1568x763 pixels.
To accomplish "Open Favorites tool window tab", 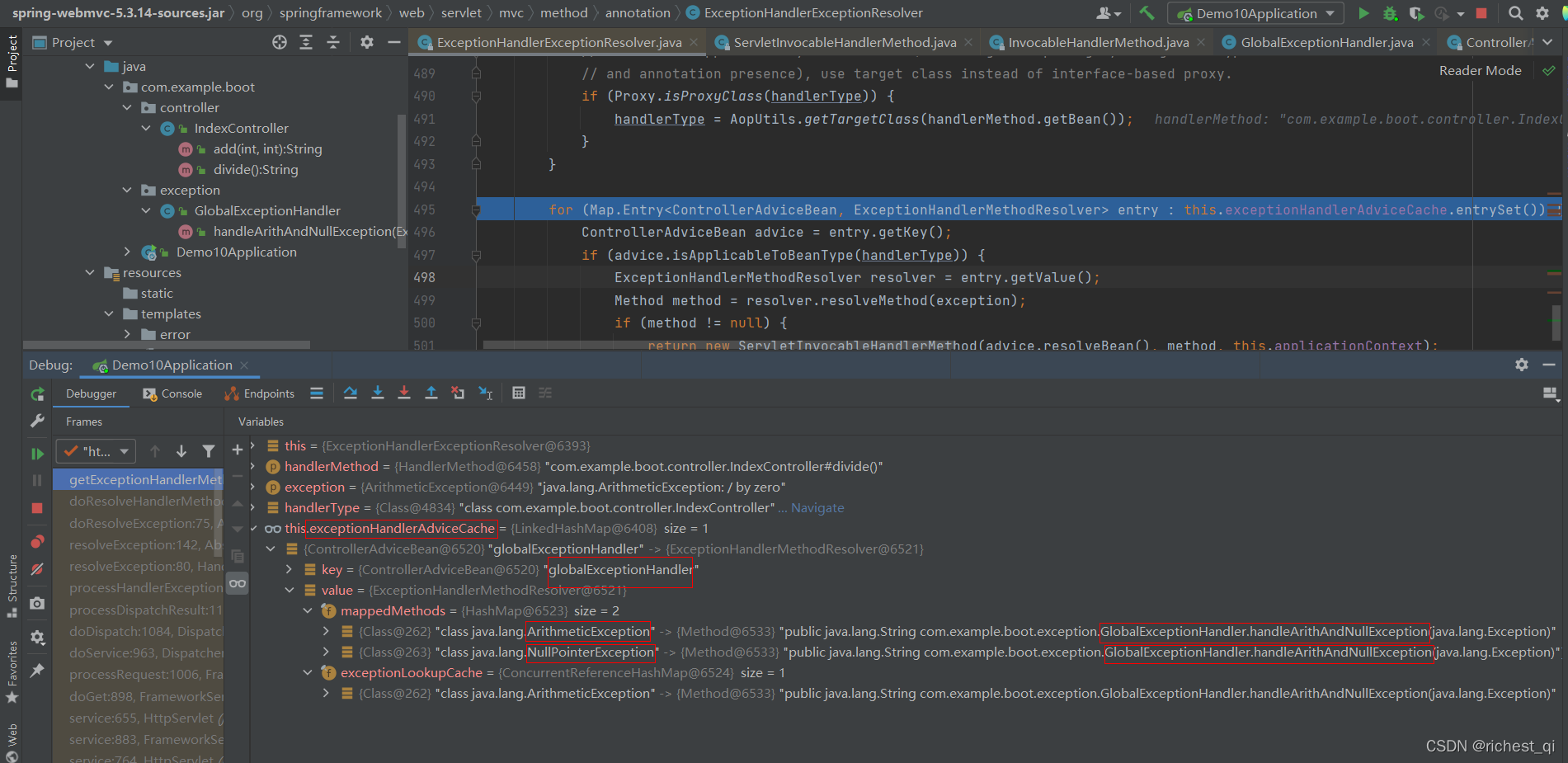I will pyautogui.click(x=12, y=671).
